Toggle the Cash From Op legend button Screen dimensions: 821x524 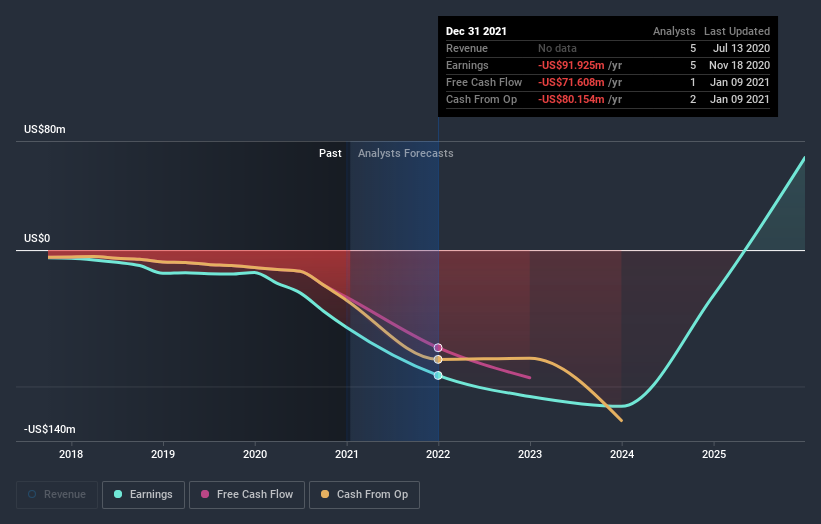(364, 495)
